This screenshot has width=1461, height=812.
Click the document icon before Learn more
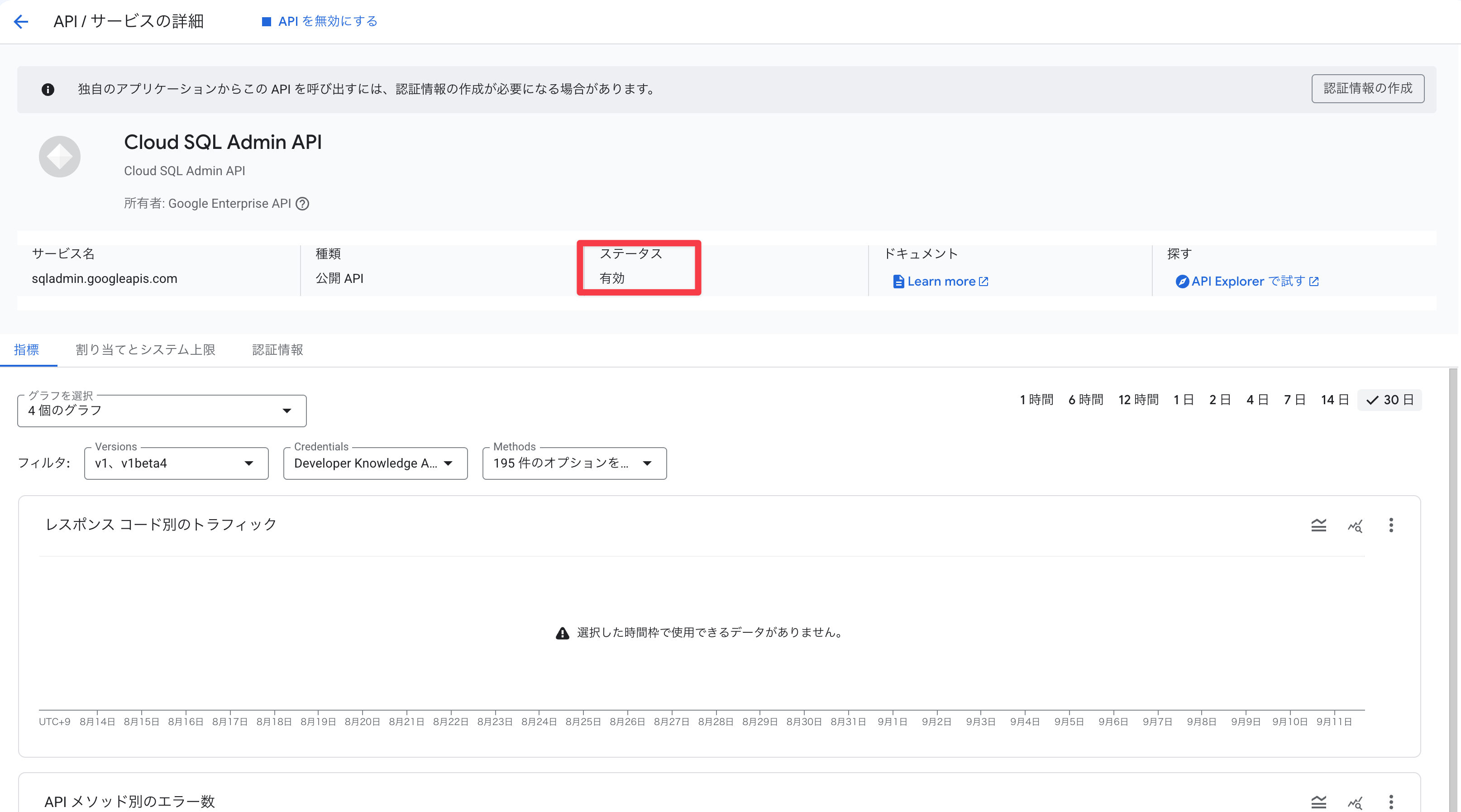point(898,281)
